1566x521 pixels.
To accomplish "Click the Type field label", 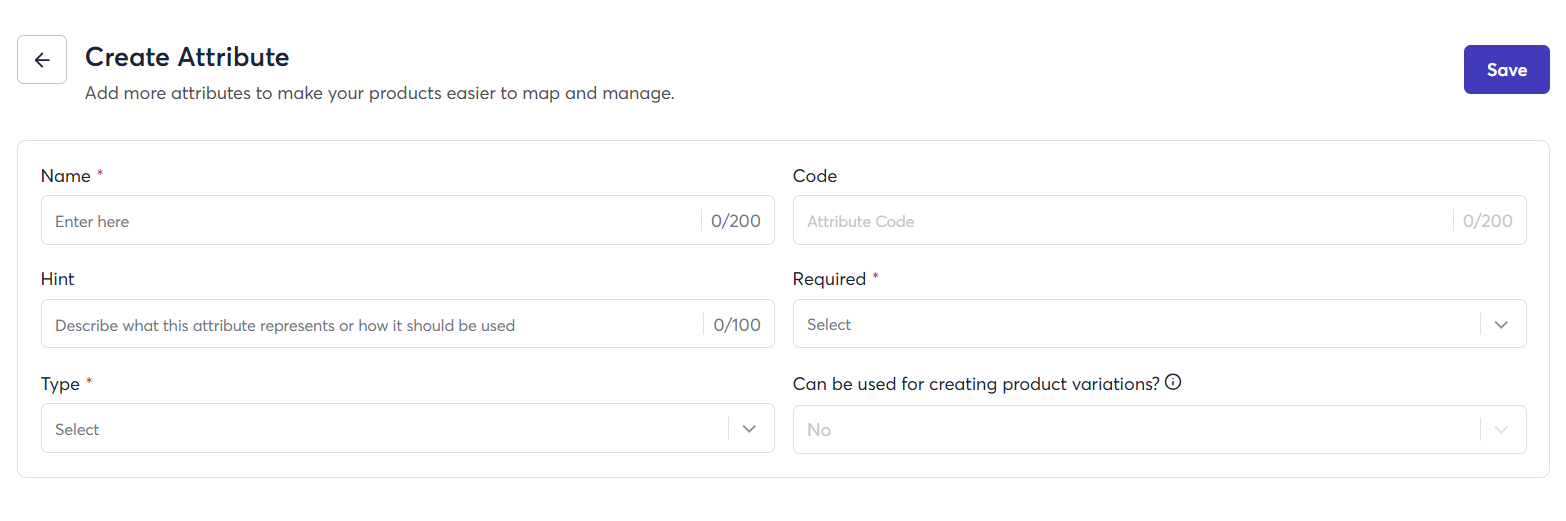I will click(59, 384).
